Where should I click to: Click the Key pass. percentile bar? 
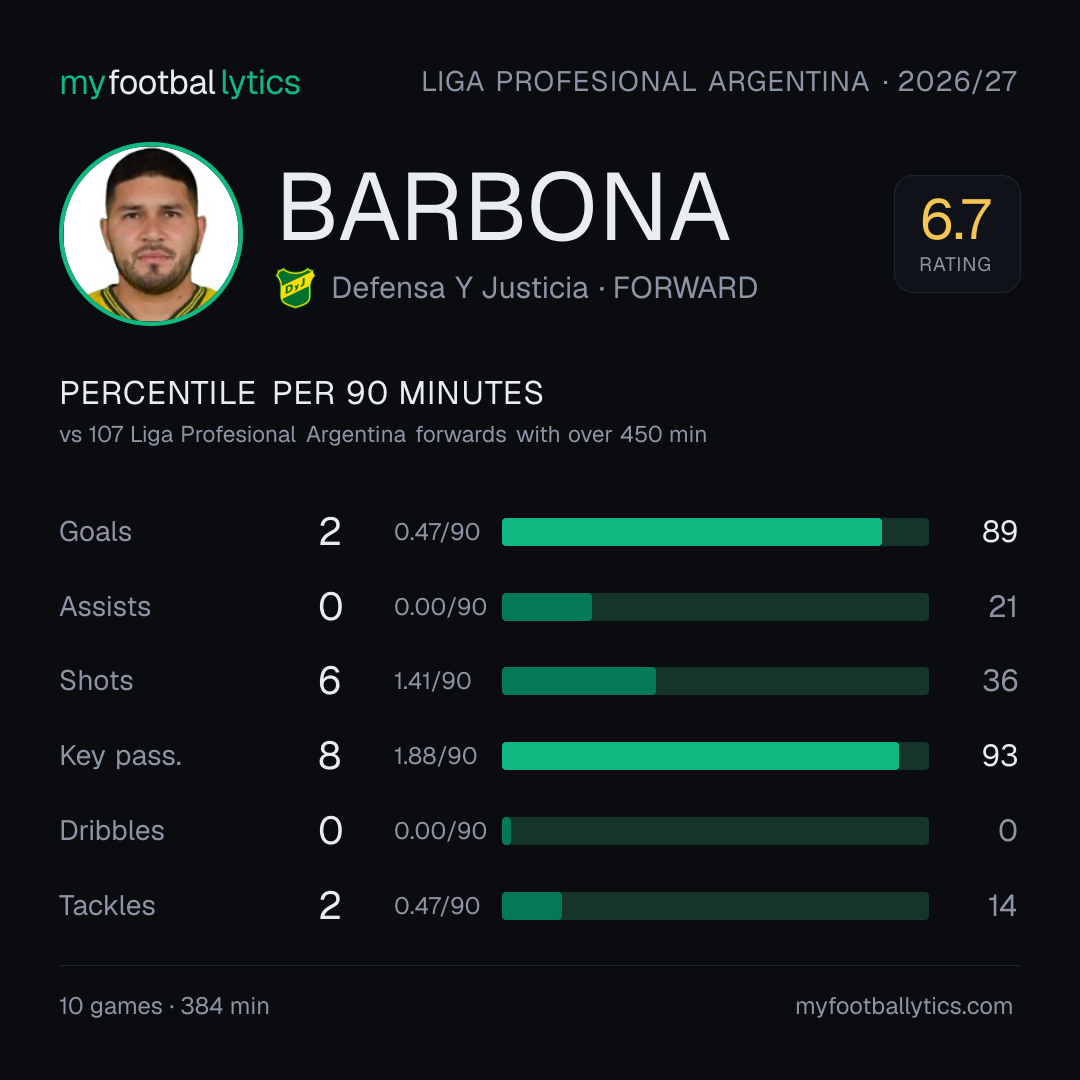[715, 756]
